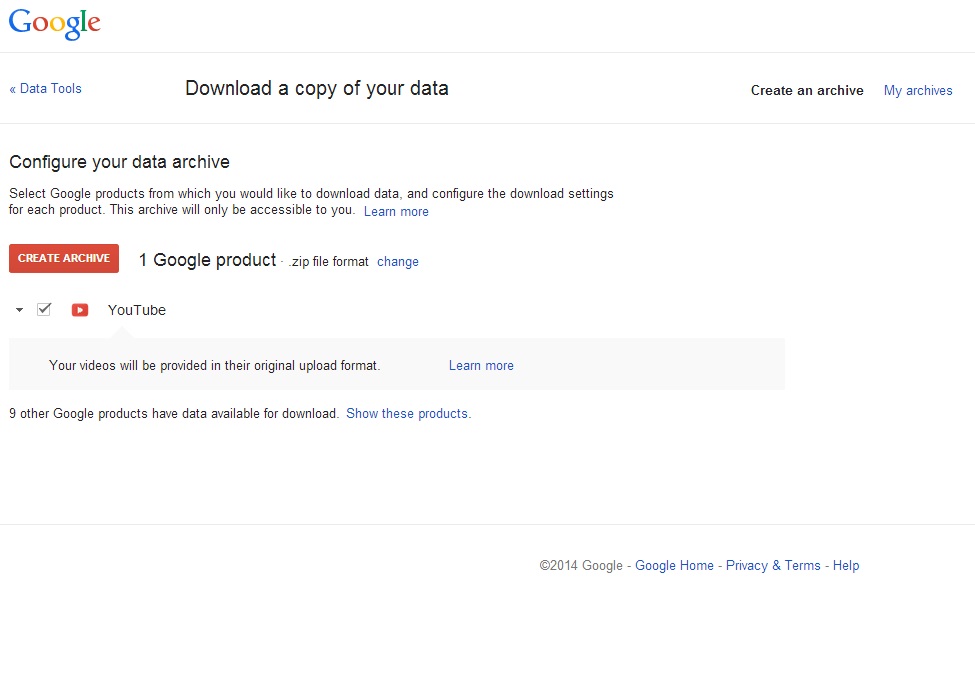Click the original upload format notice text
This screenshot has height=694, width=975.
coord(215,366)
